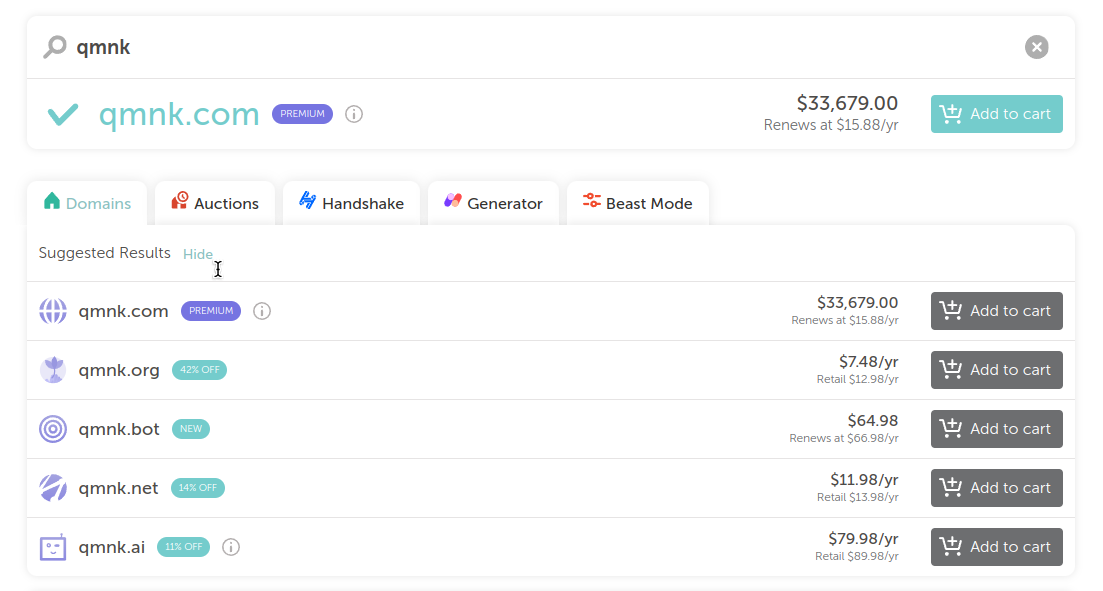Click the magnifying glass search icon
The height and width of the screenshot is (591, 1103).
(x=55, y=47)
